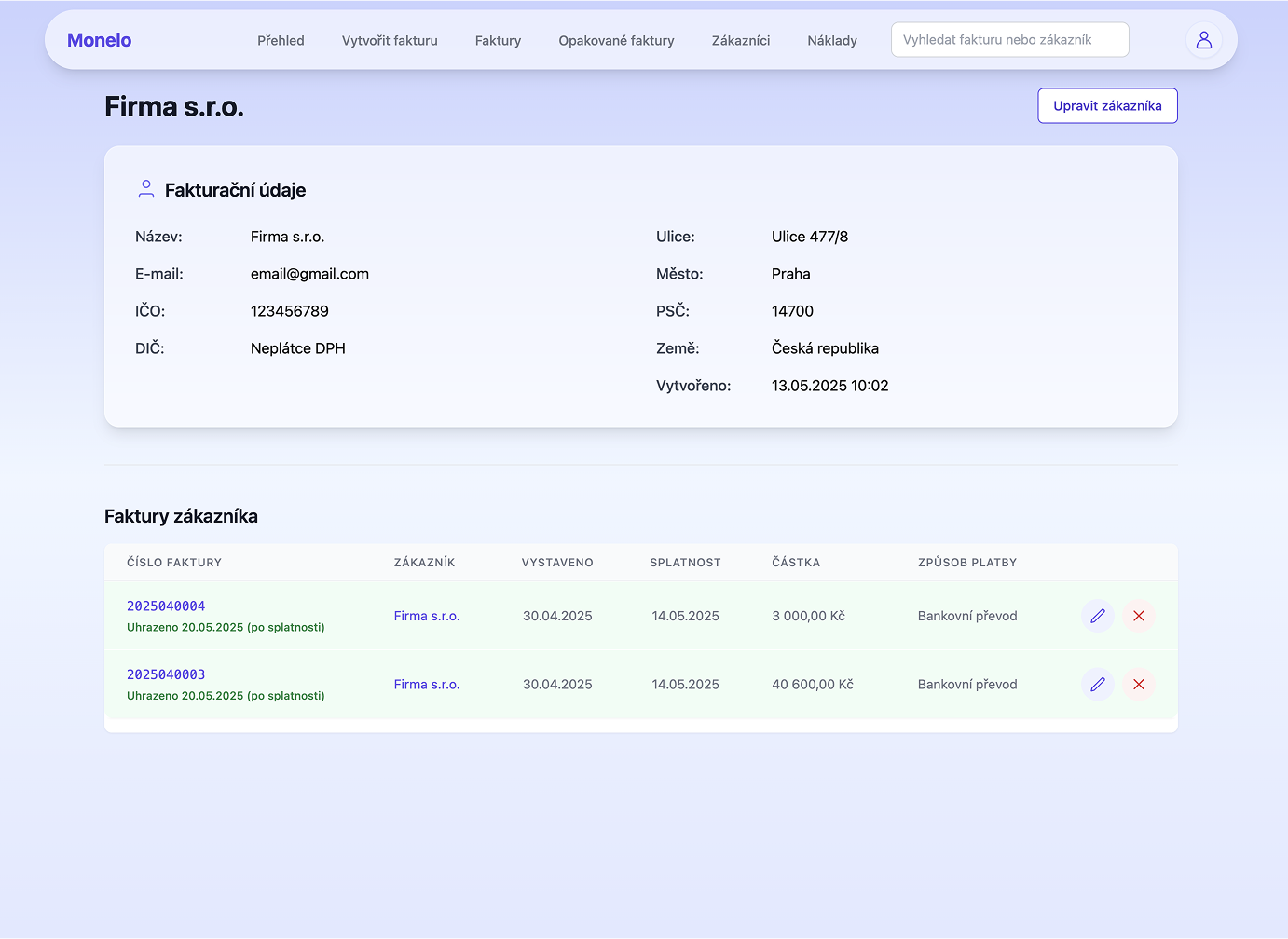Open Firma s.r.o. link in row 2025040004
Viewport: 1288px width, 939px height.
(427, 616)
